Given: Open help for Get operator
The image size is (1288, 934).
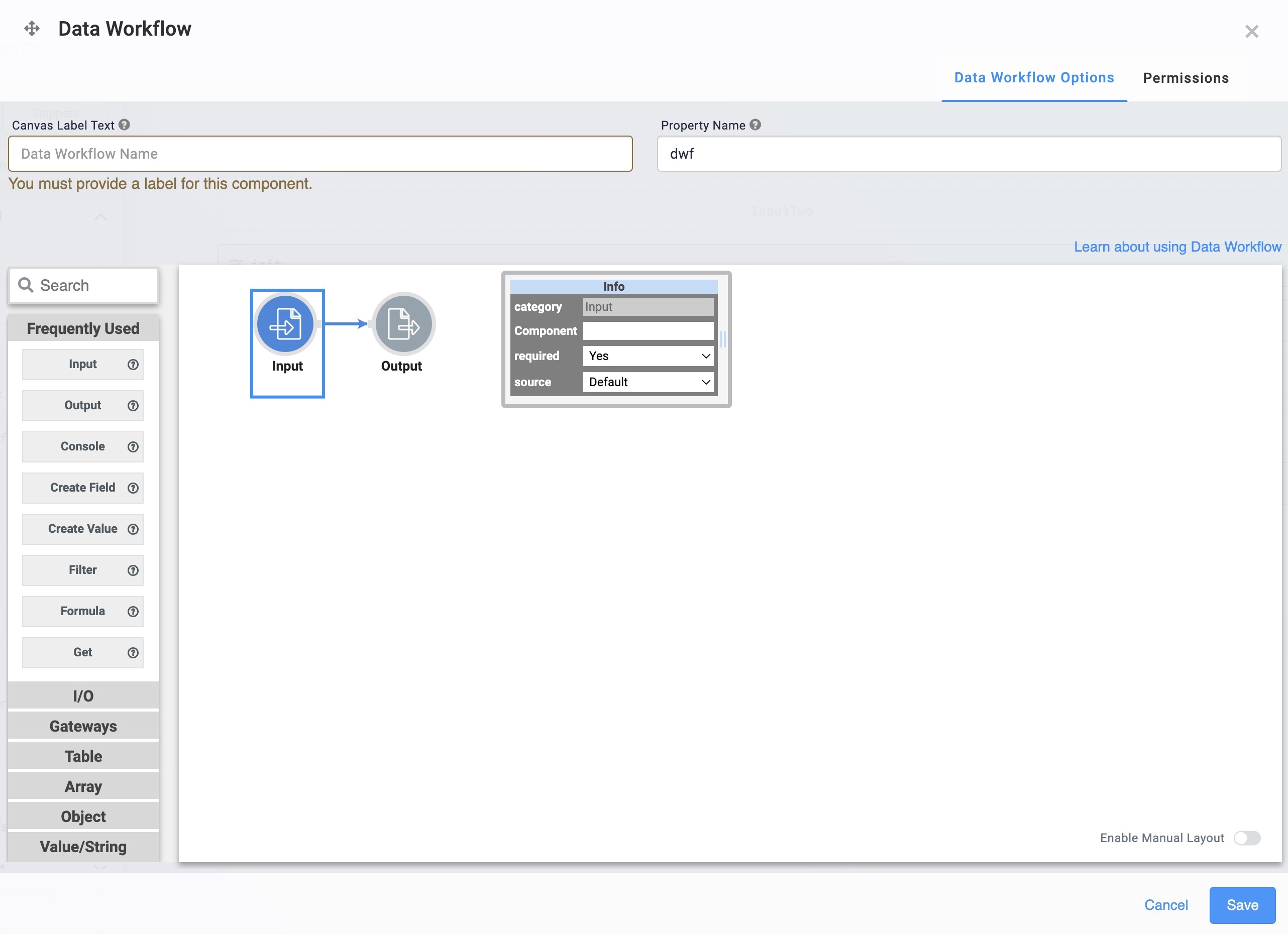Looking at the screenshot, I should click(133, 652).
